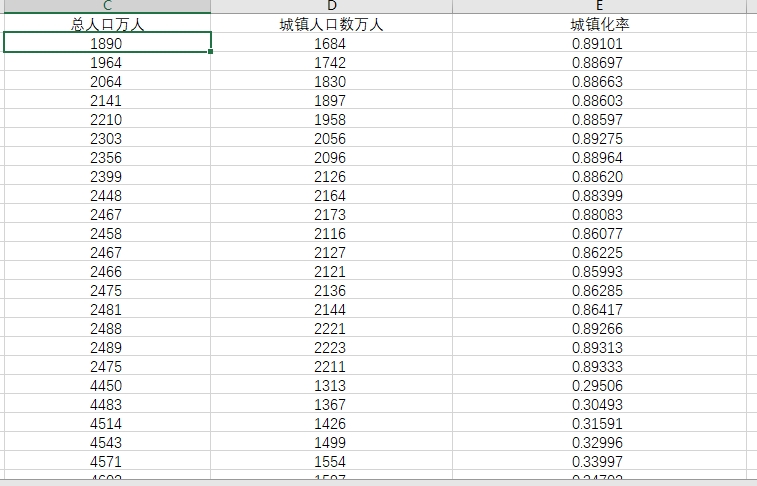Screen dimensions: 757x486
Task: Select cell with value 2356
Action: [107, 157]
